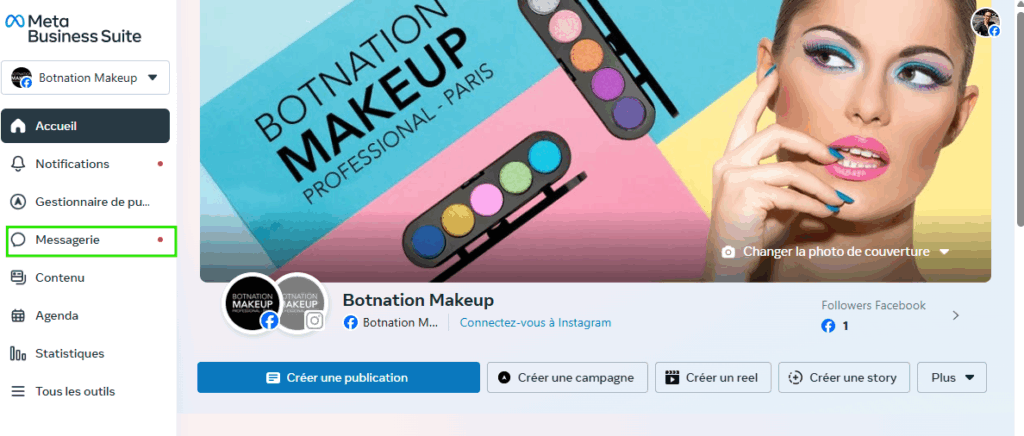The height and width of the screenshot is (436, 1024).
Task: Click the Statistiques bar chart icon
Action: pos(18,354)
